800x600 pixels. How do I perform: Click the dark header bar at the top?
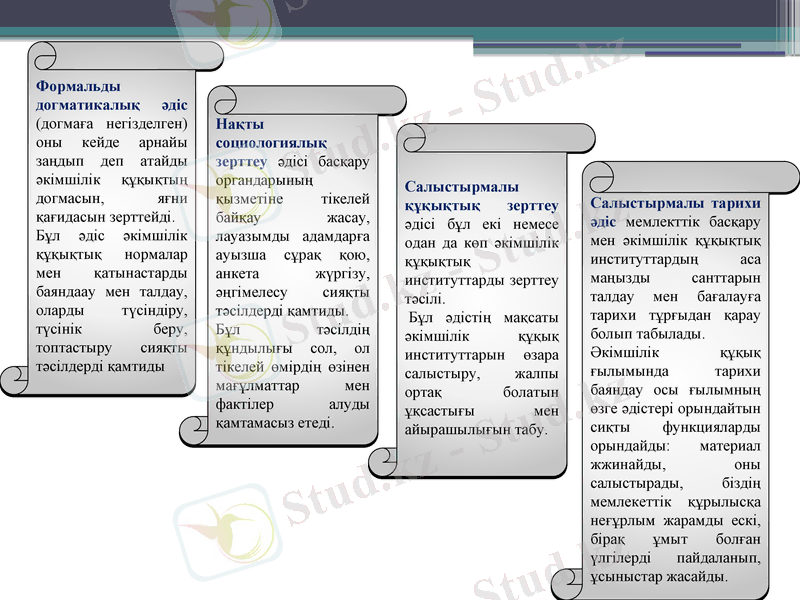(560, 14)
